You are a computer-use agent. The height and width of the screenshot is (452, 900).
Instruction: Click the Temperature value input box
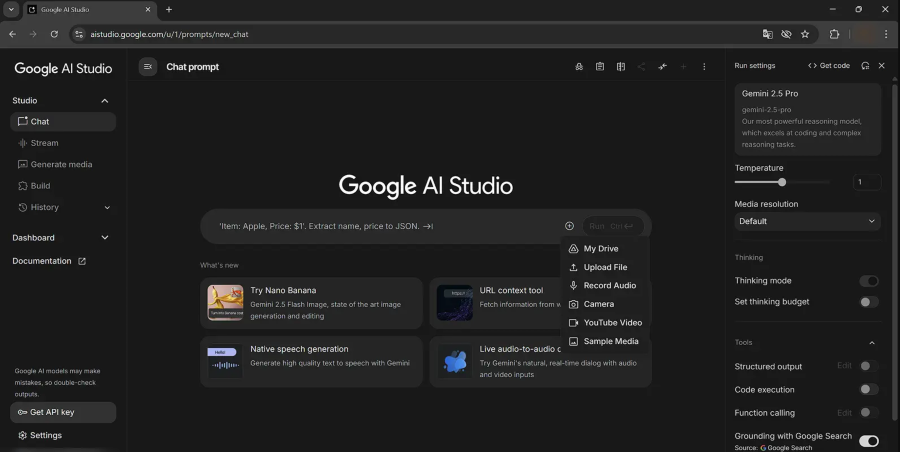867,182
